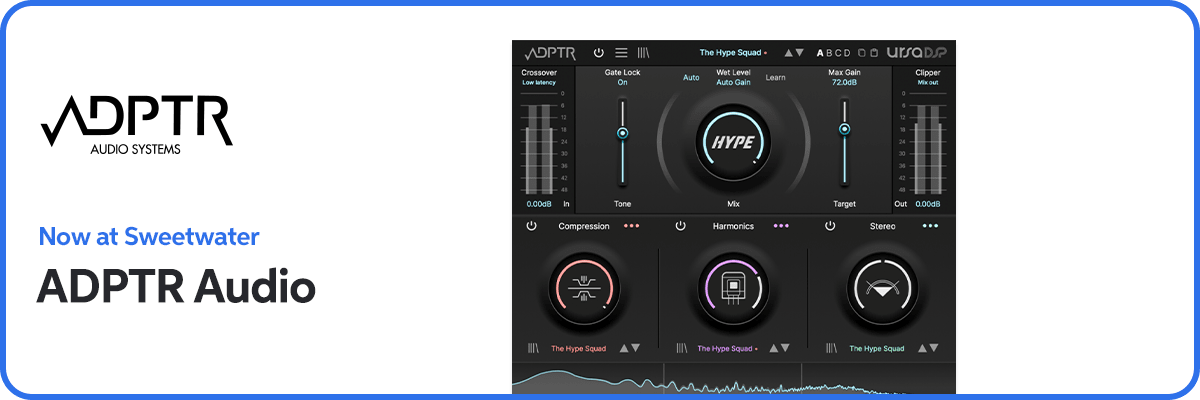This screenshot has height=400, width=1200.
Task: Click the spectrum analyzer display
Action: [x=733, y=377]
